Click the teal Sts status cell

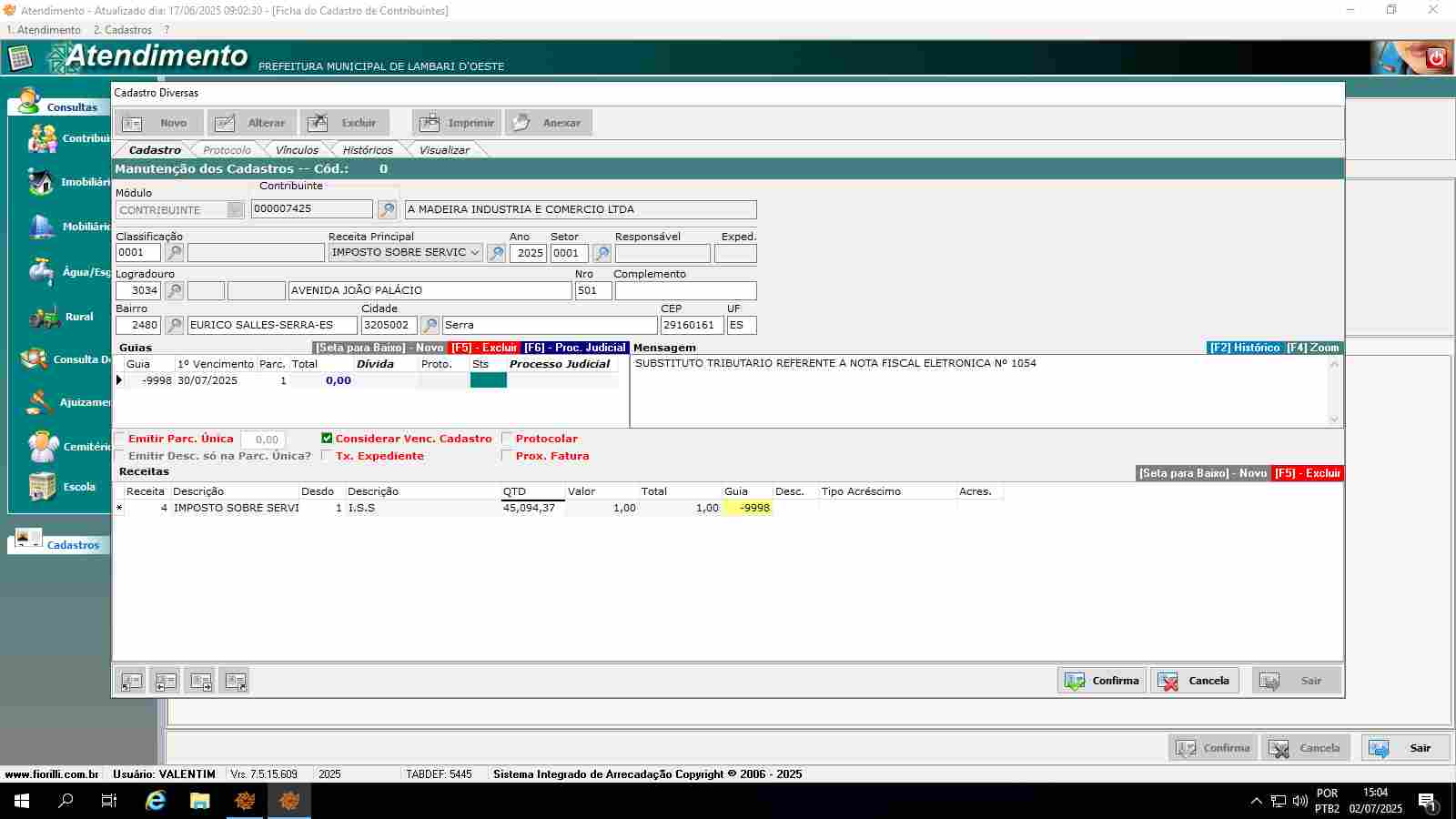click(488, 380)
